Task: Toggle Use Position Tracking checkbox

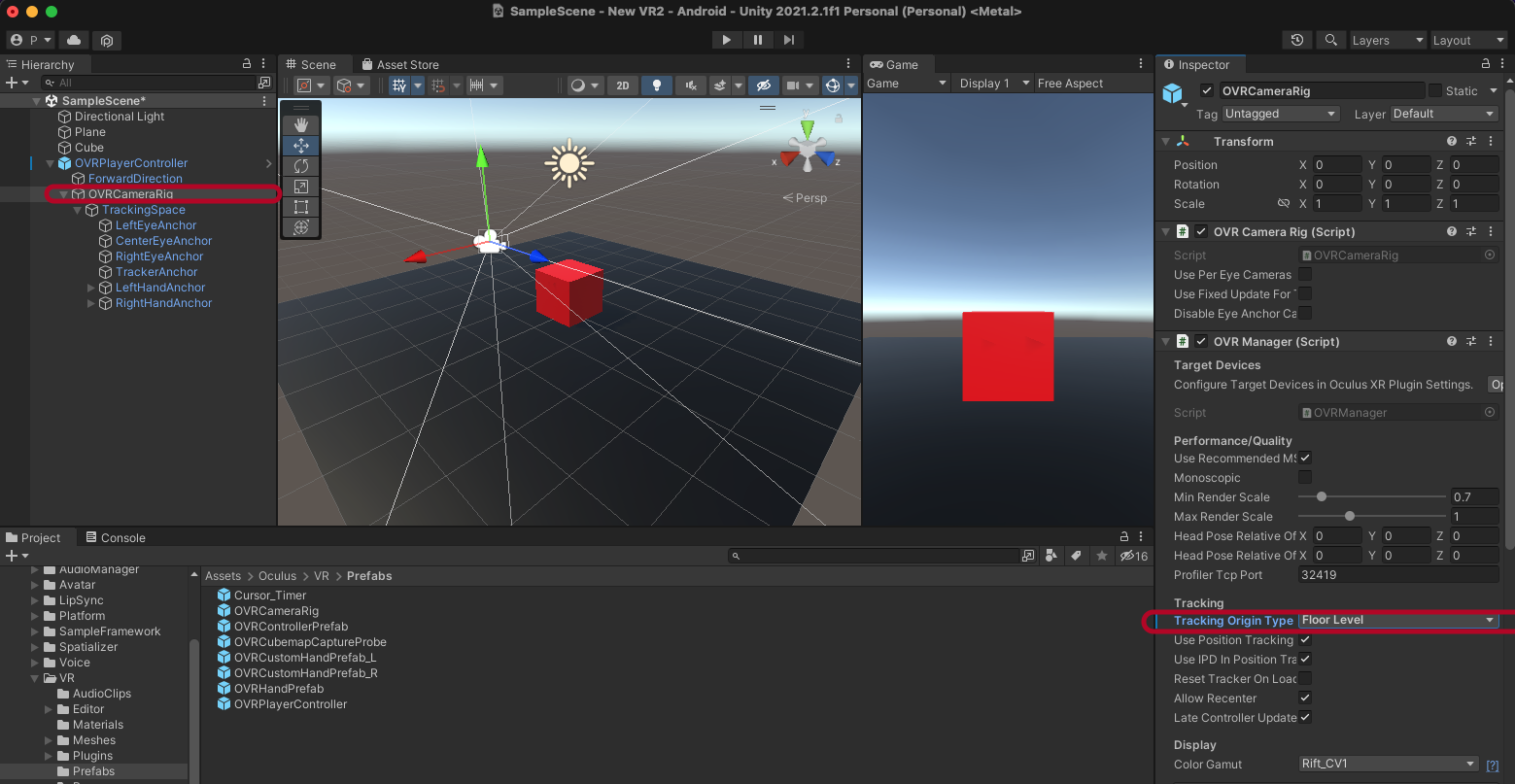Action: [1305, 640]
